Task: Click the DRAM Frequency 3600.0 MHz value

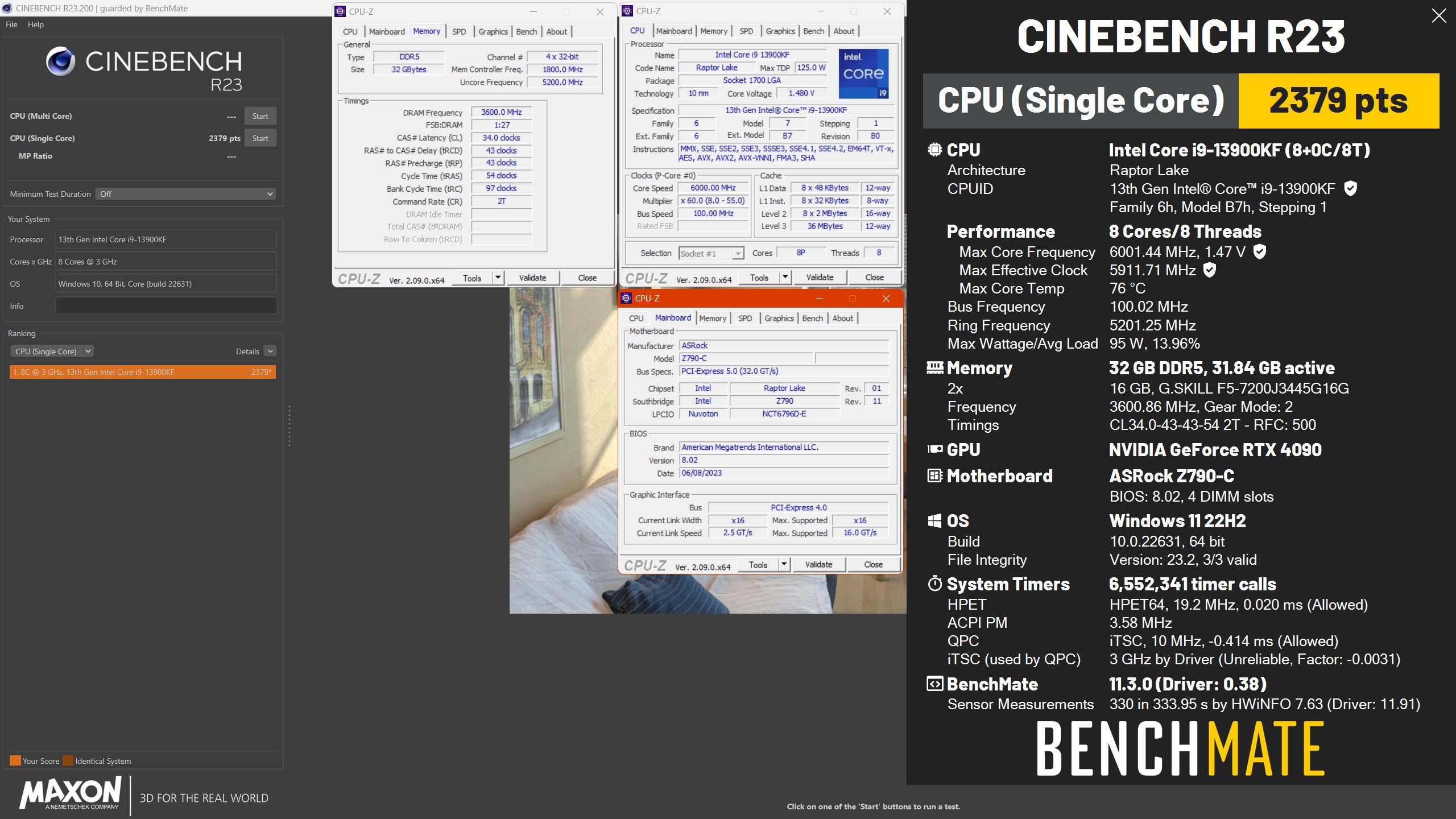Action: (501, 113)
